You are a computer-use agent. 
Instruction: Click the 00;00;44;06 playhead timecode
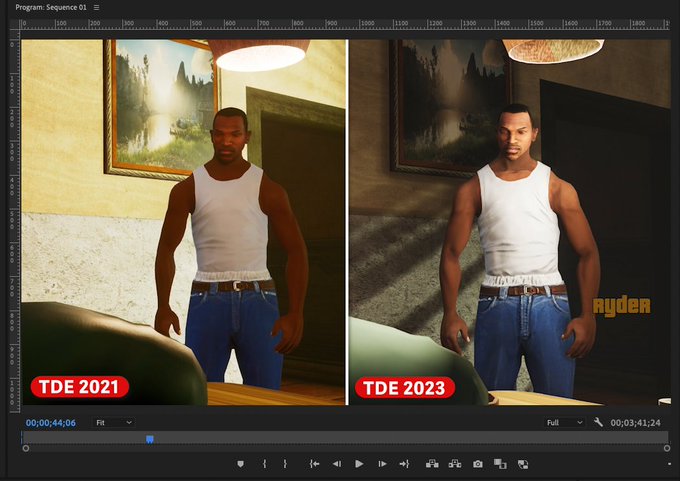click(x=51, y=423)
